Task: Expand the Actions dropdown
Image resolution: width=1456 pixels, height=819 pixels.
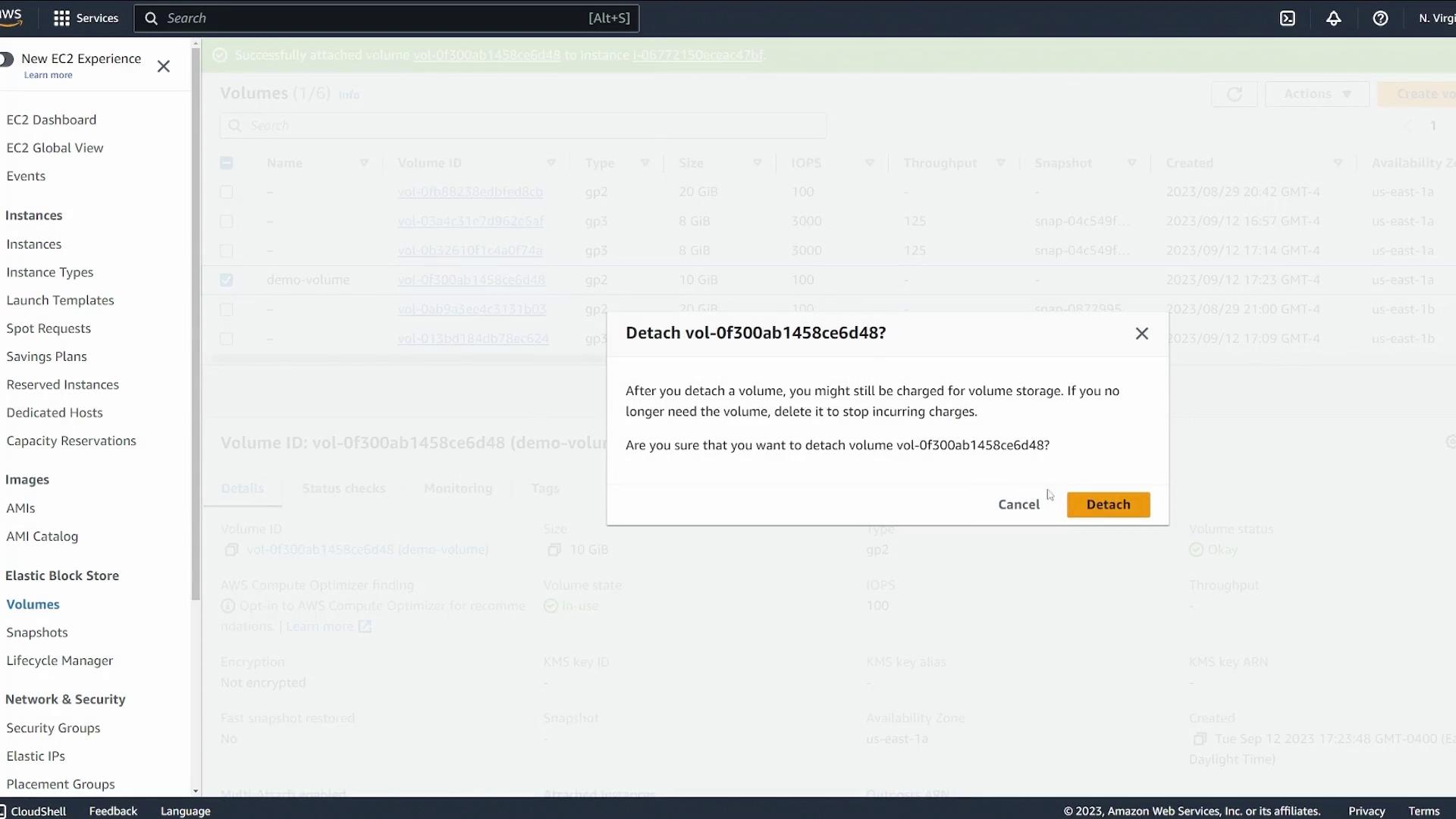Action: (1317, 94)
